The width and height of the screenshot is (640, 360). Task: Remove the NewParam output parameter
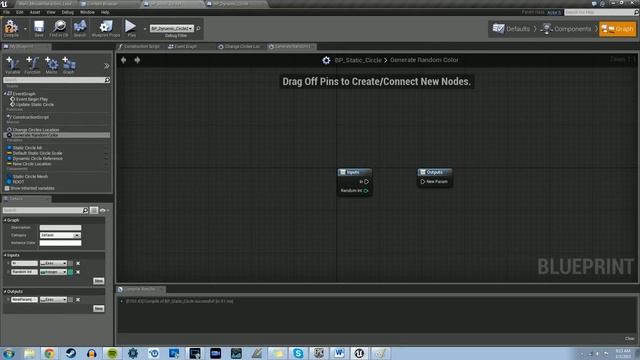[78, 300]
